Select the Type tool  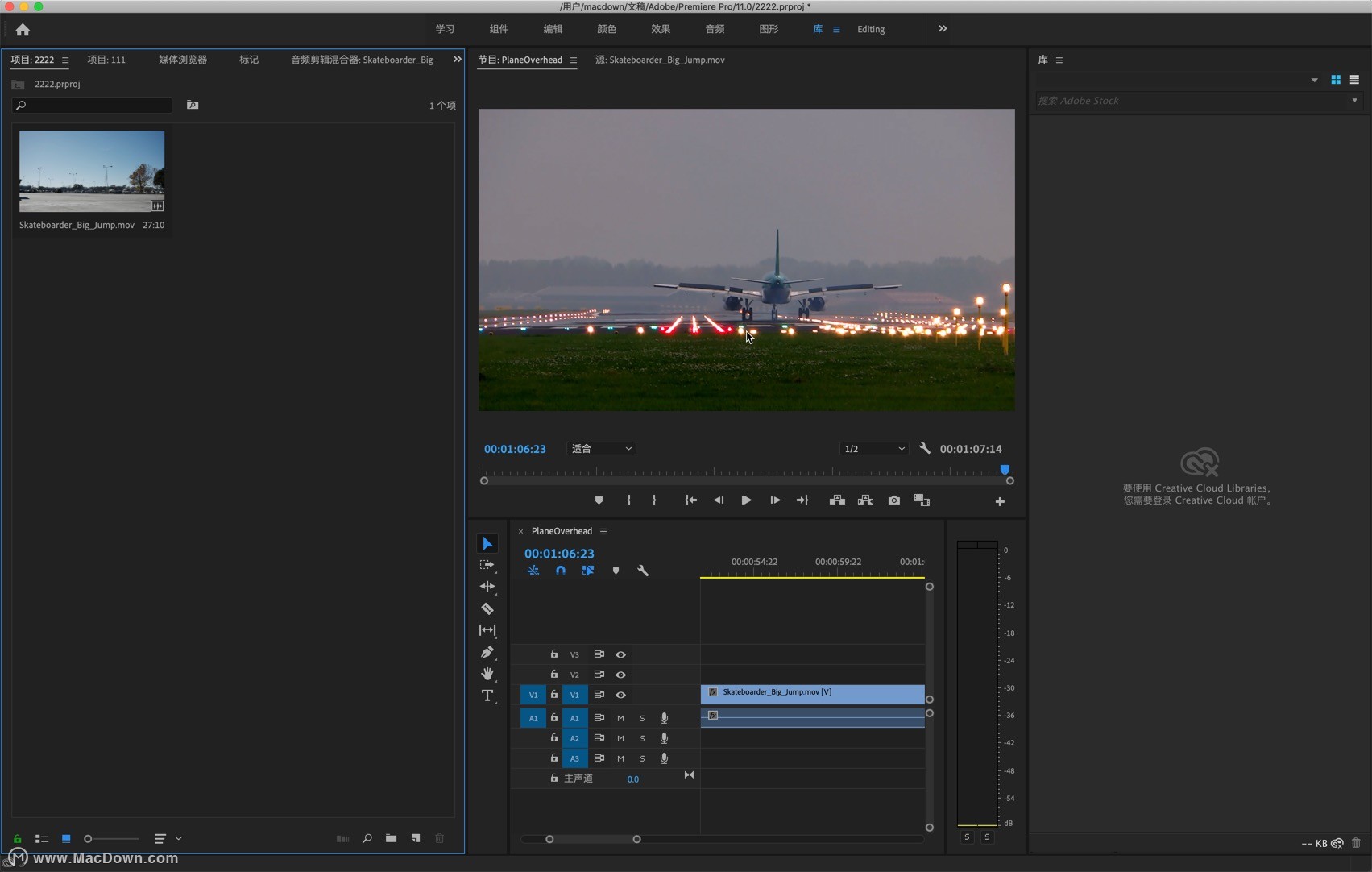487,696
